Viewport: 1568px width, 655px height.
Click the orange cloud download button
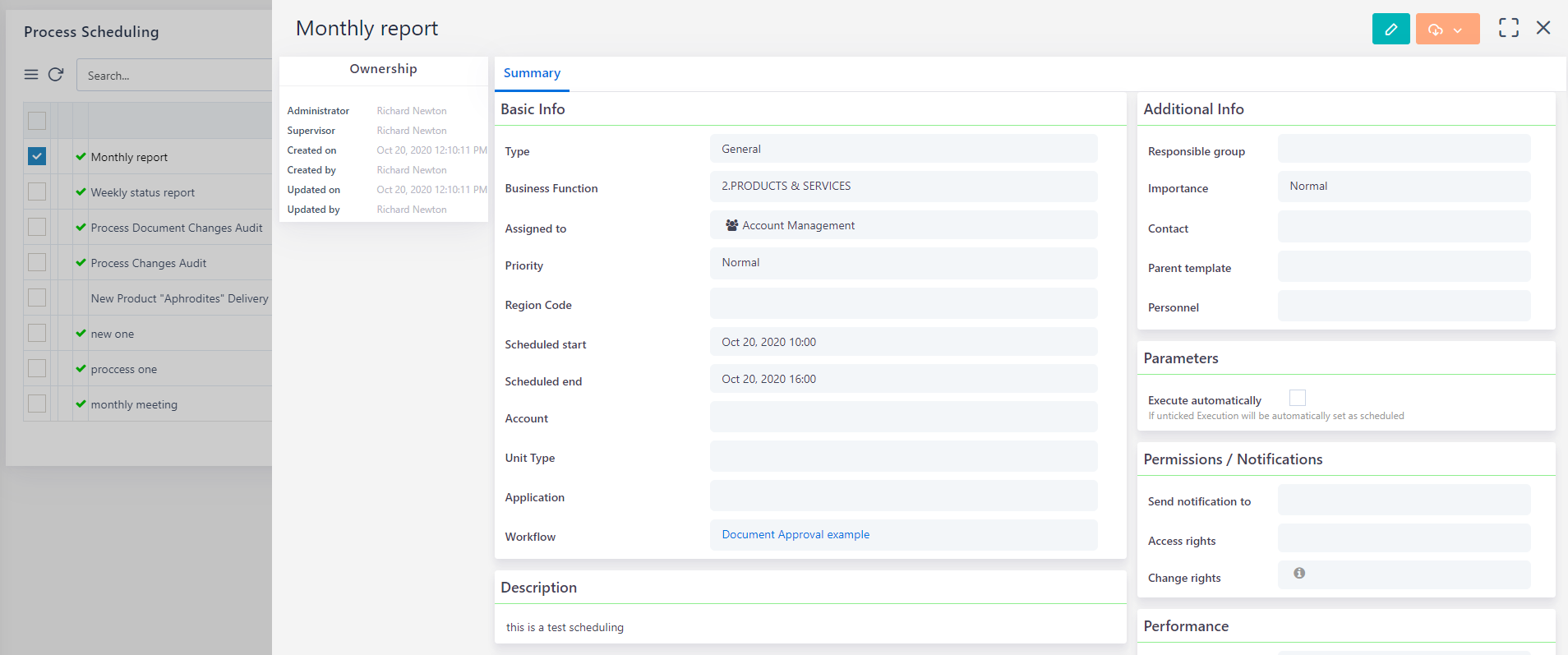[1436, 30]
